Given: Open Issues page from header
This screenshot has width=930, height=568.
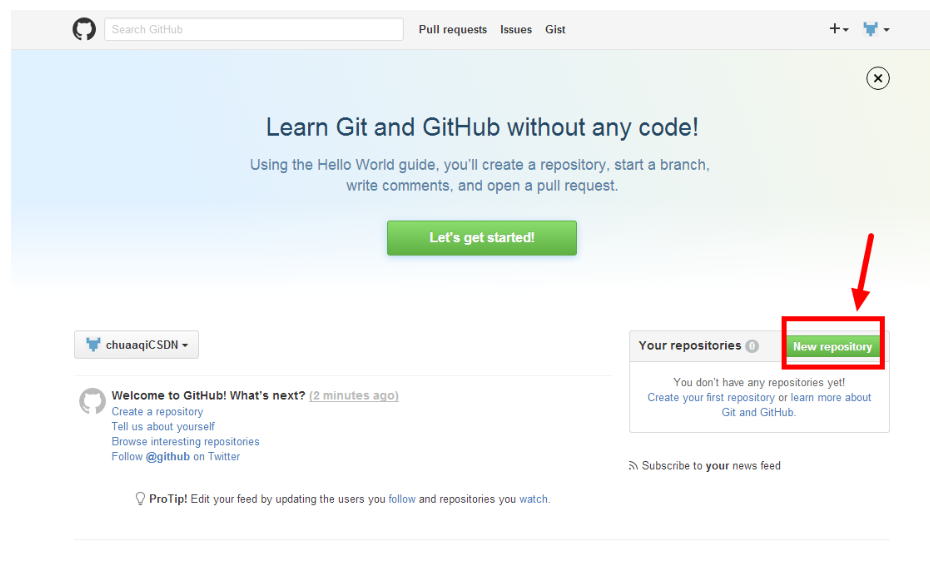Looking at the screenshot, I should point(515,30).
